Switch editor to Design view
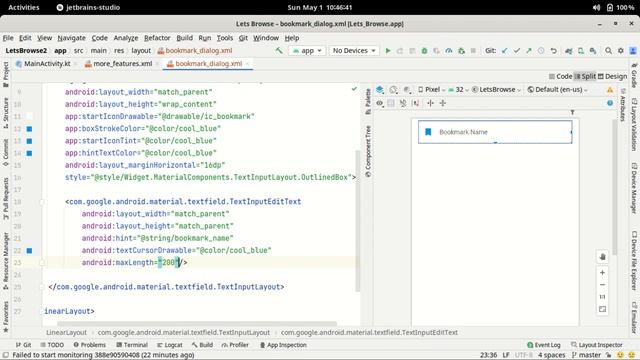This screenshot has width=640, height=360. point(612,76)
